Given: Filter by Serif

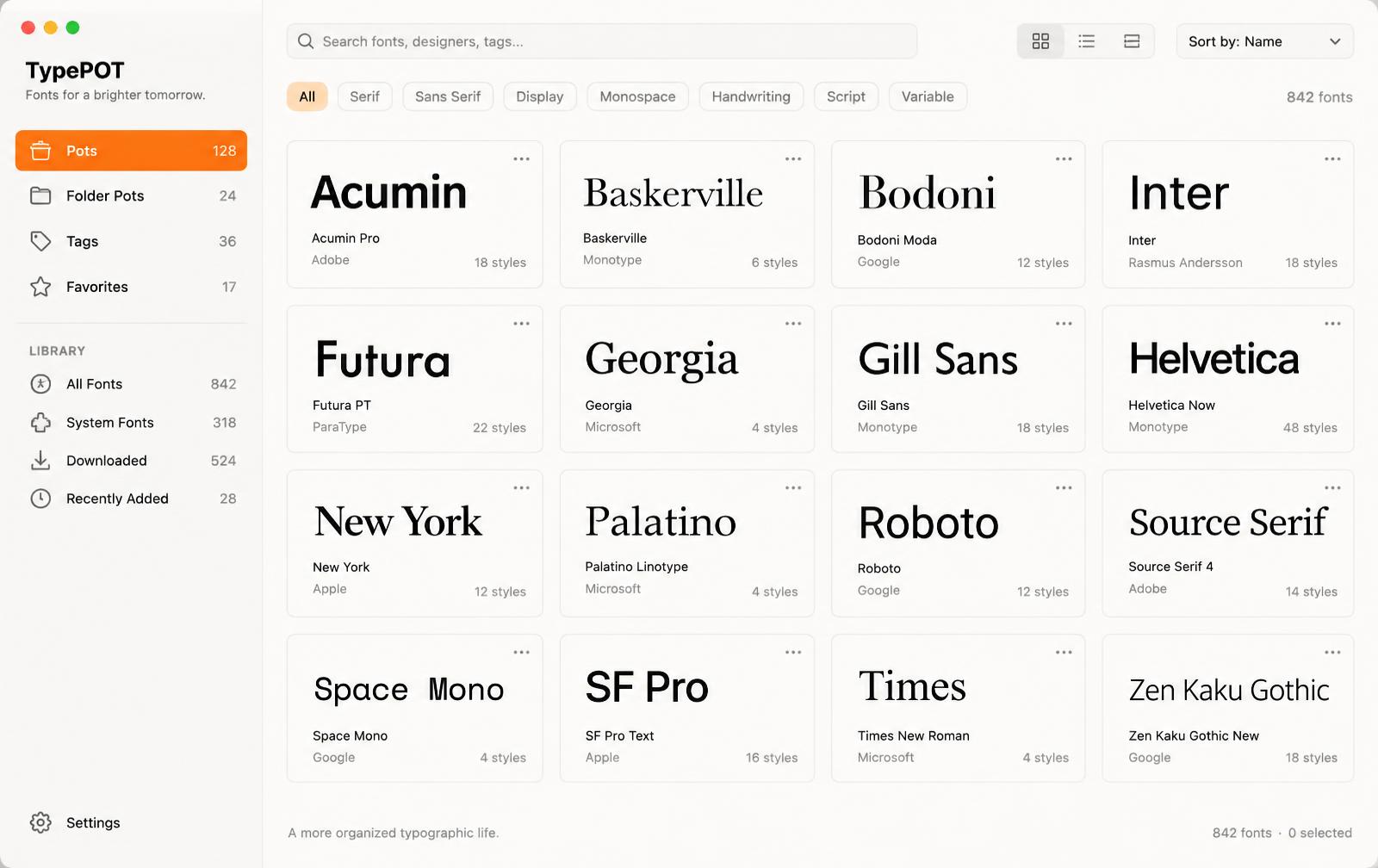Looking at the screenshot, I should [364, 96].
